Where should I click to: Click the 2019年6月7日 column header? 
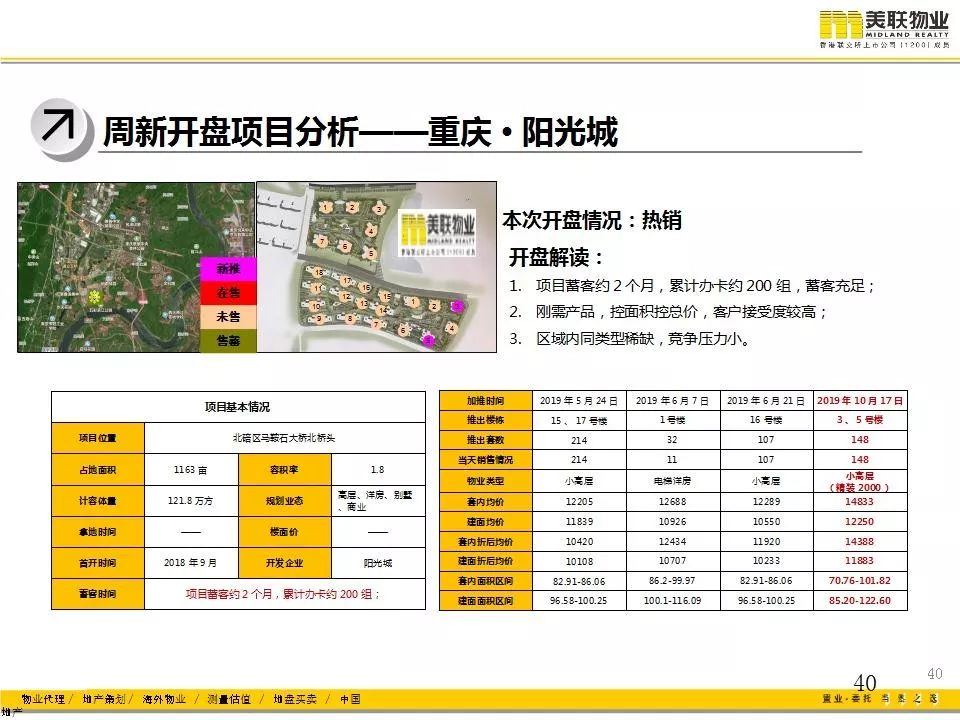(673, 401)
